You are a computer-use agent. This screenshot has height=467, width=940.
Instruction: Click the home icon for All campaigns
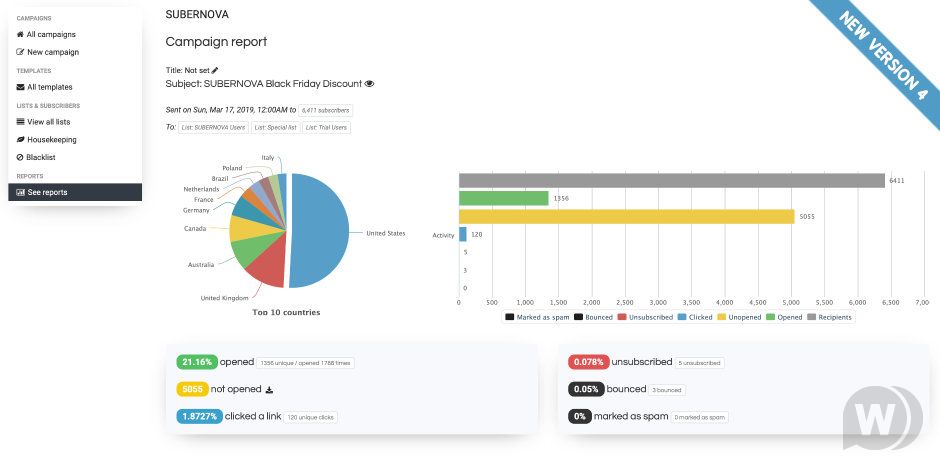tap(20, 34)
